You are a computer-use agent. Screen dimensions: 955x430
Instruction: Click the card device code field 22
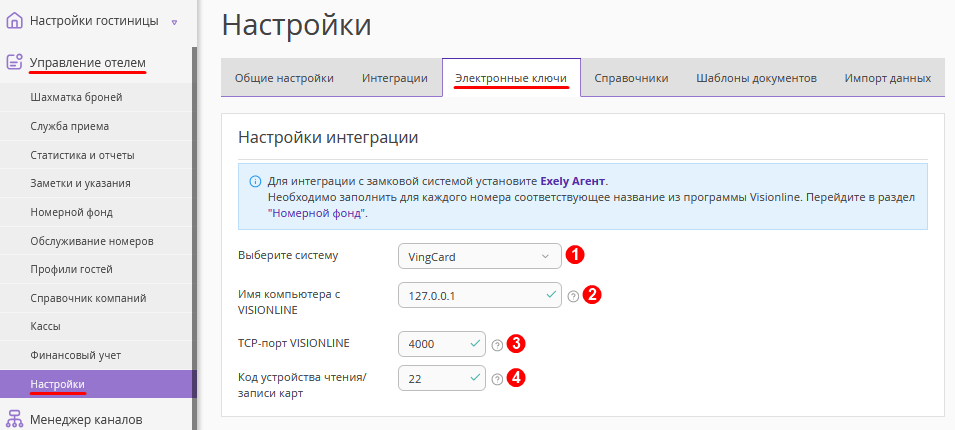pos(442,378)
